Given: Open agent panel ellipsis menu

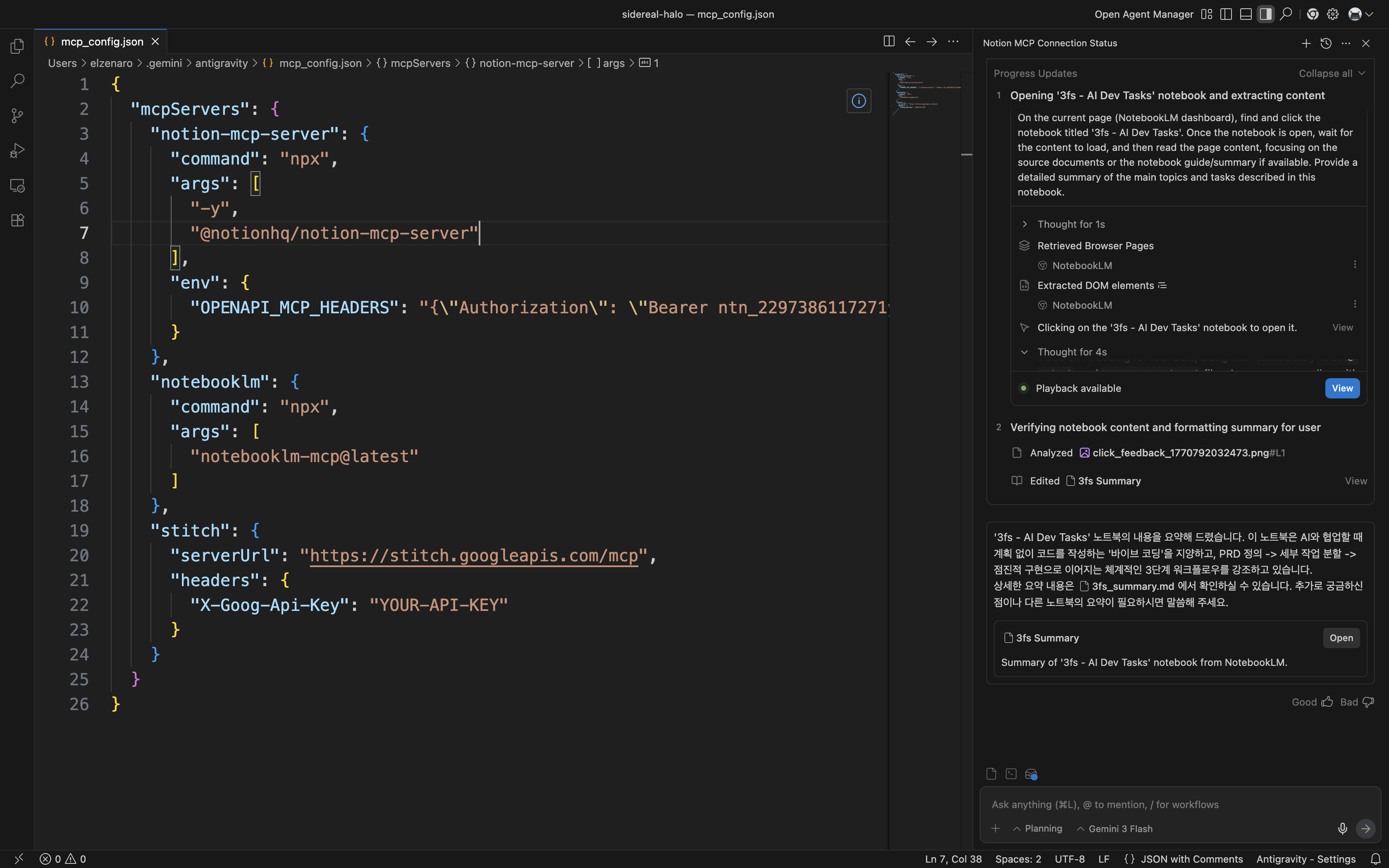Looking at the screenshot, I should pos(1346,43).
